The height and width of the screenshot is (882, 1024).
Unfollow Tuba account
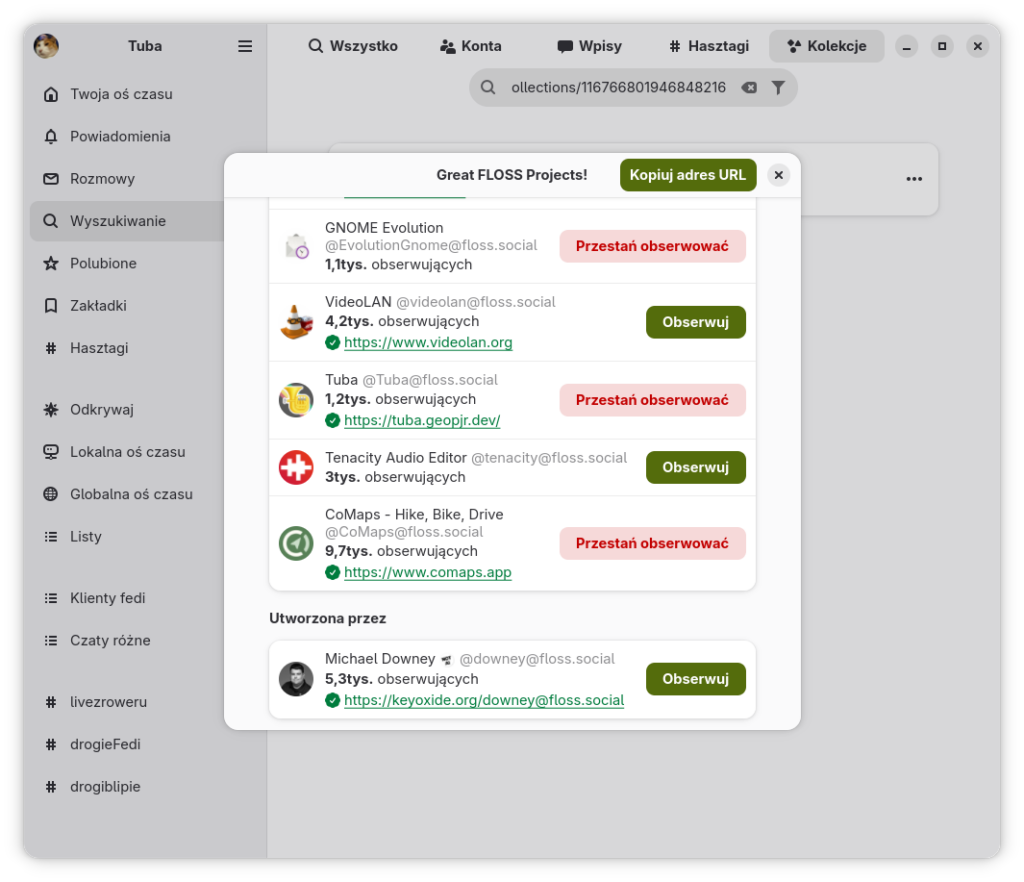pos(652,400)
